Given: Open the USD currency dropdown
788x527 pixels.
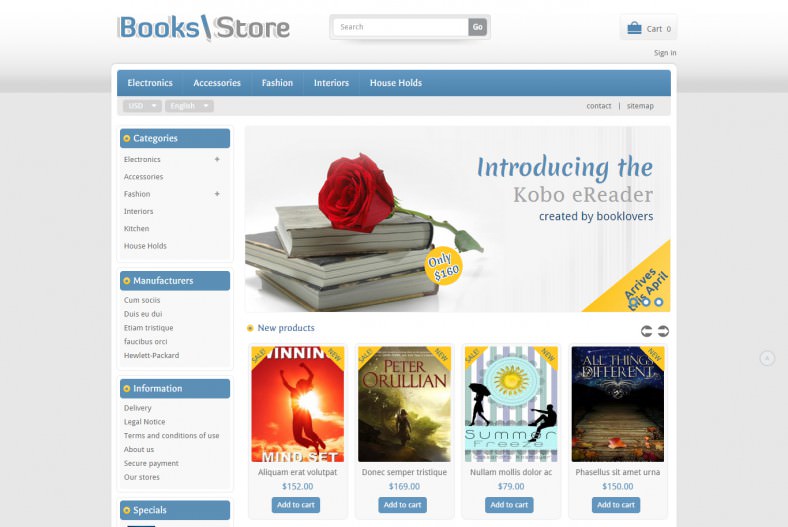Looking at the screenshot, I should click(x=142, y=106).
